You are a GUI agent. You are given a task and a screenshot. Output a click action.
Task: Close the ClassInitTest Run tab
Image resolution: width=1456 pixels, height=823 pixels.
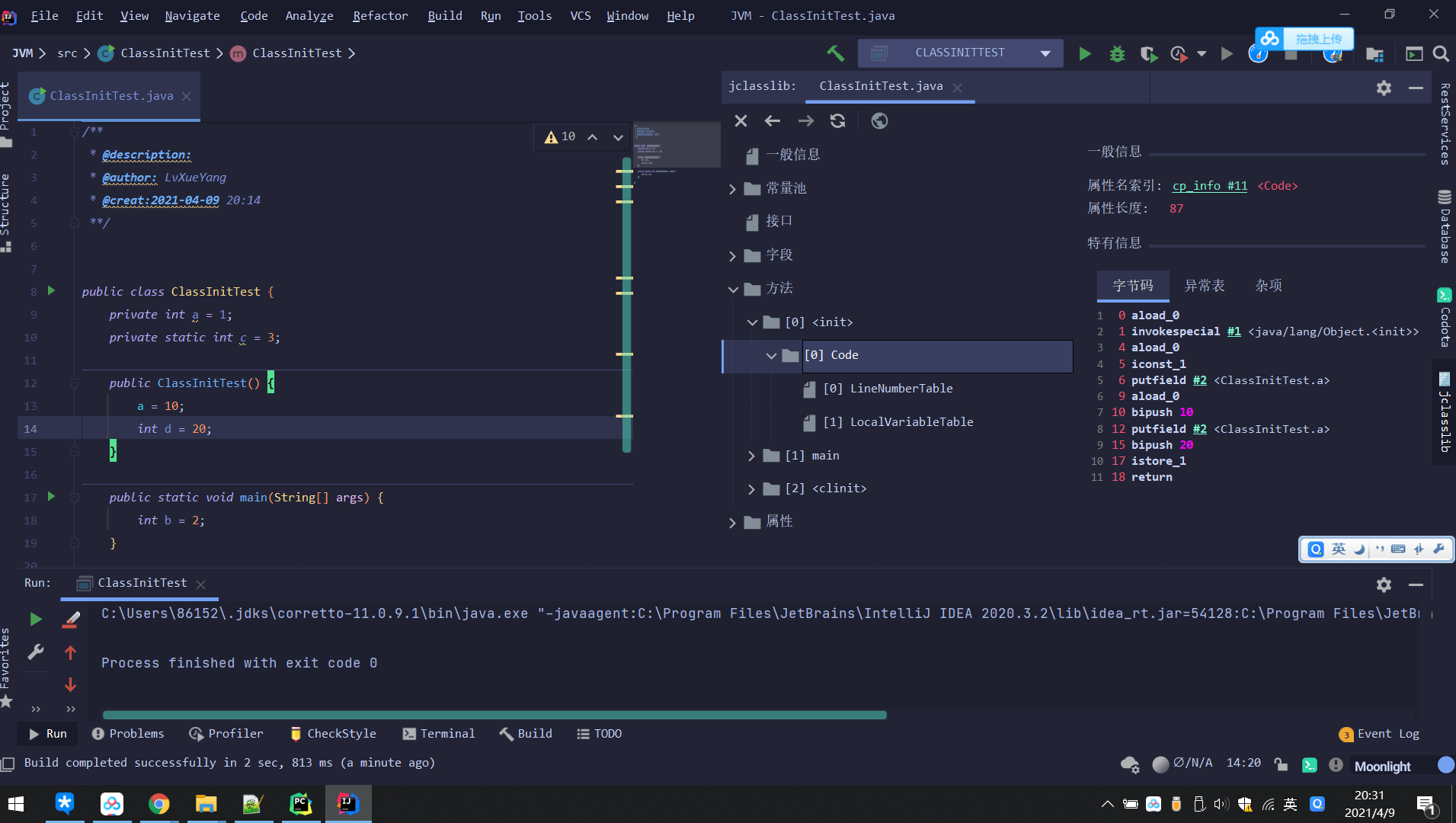[200, 584]
